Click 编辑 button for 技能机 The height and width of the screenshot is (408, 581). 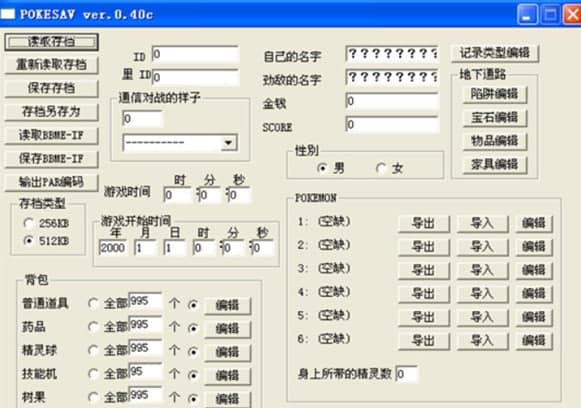228,376
